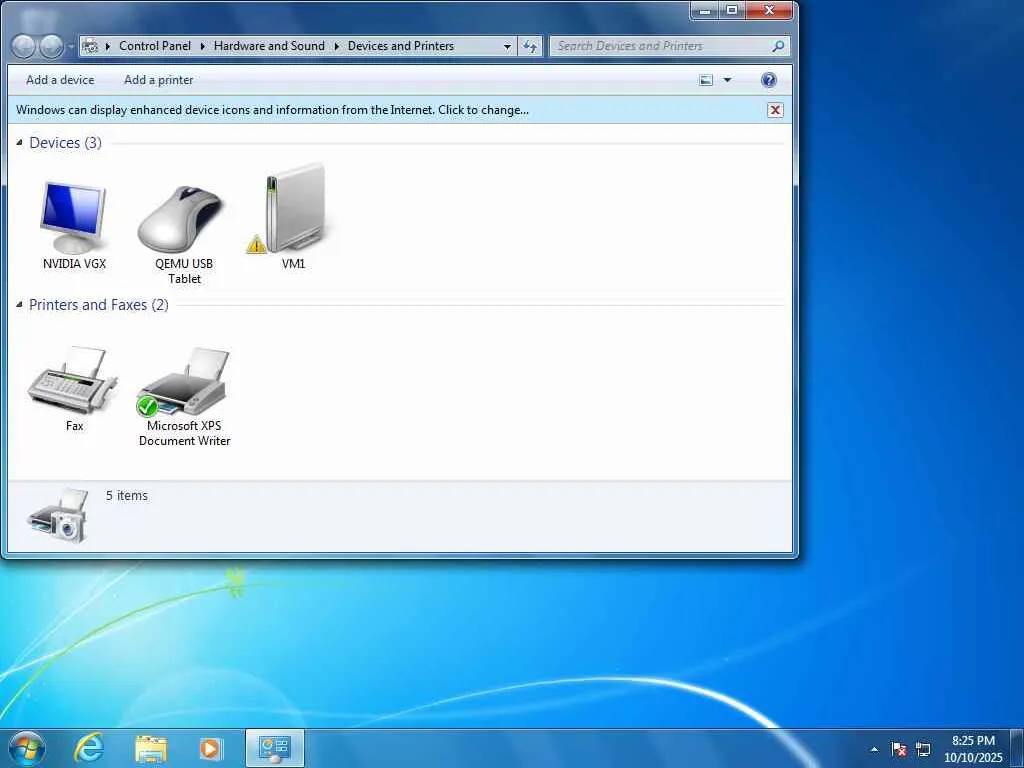Select the NVIDIA VGX monitor device icon
Viewport: 1024px width, 768px height.
click(73, 217)
